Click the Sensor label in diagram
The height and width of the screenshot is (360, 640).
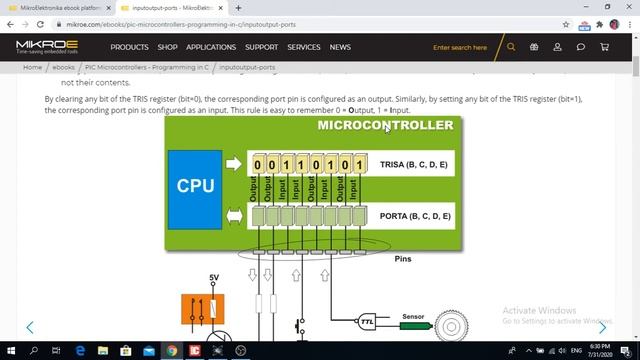point(413,316)
